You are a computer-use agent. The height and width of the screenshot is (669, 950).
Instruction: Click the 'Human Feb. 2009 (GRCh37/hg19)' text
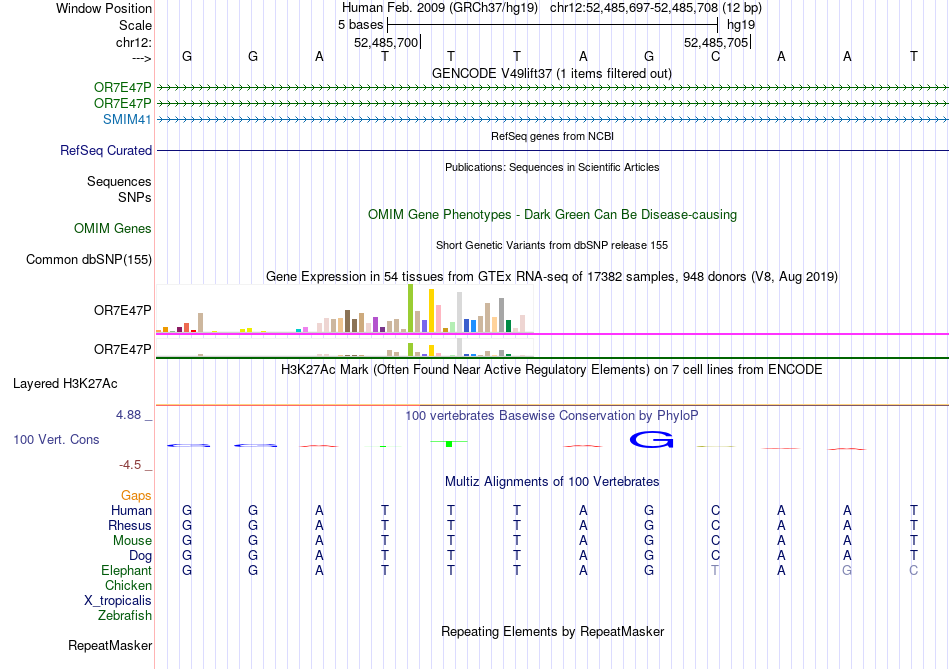[440, 8]
